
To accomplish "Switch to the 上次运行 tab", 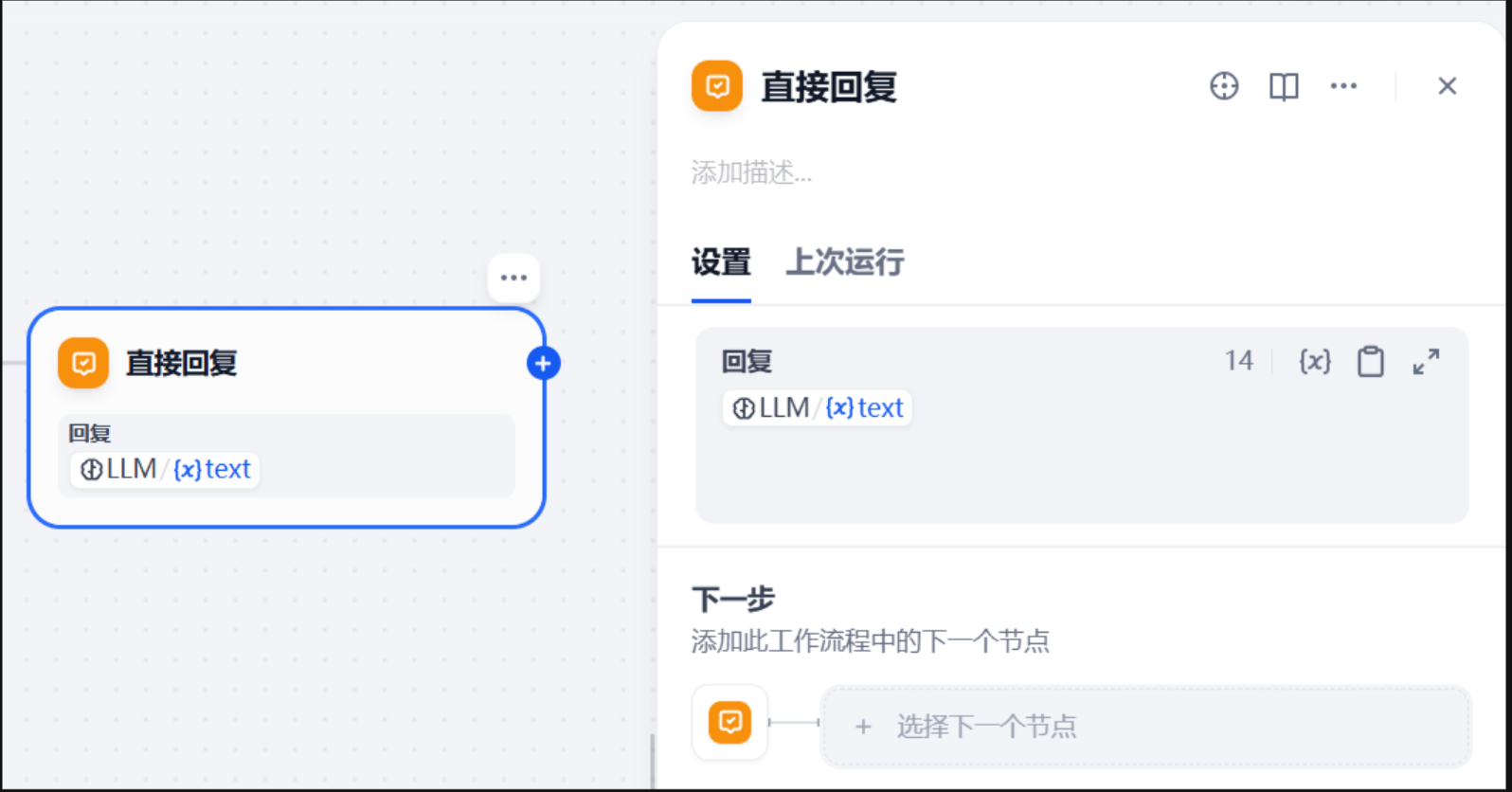I will (845, 261).
